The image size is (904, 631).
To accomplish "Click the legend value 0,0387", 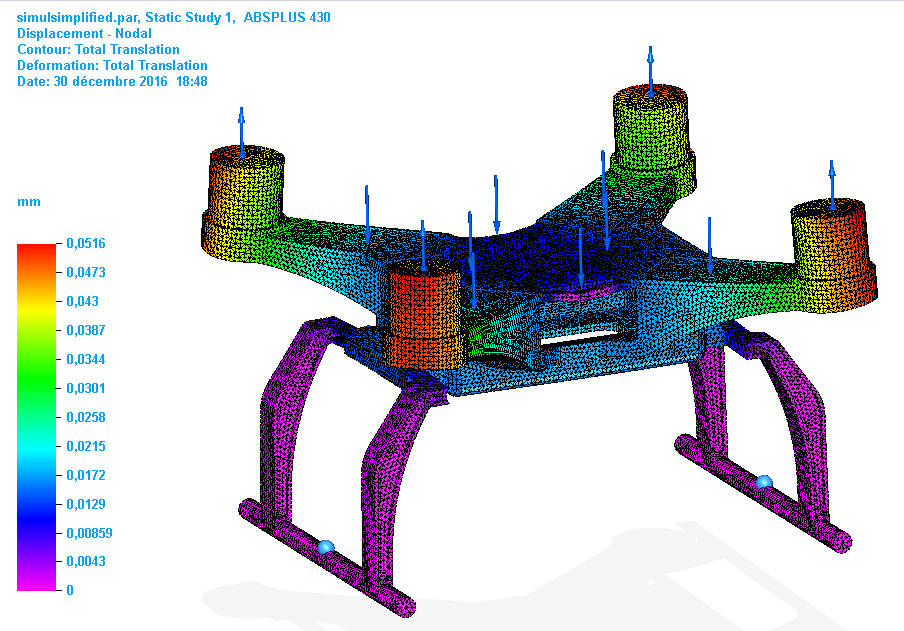I will point(86,330).
